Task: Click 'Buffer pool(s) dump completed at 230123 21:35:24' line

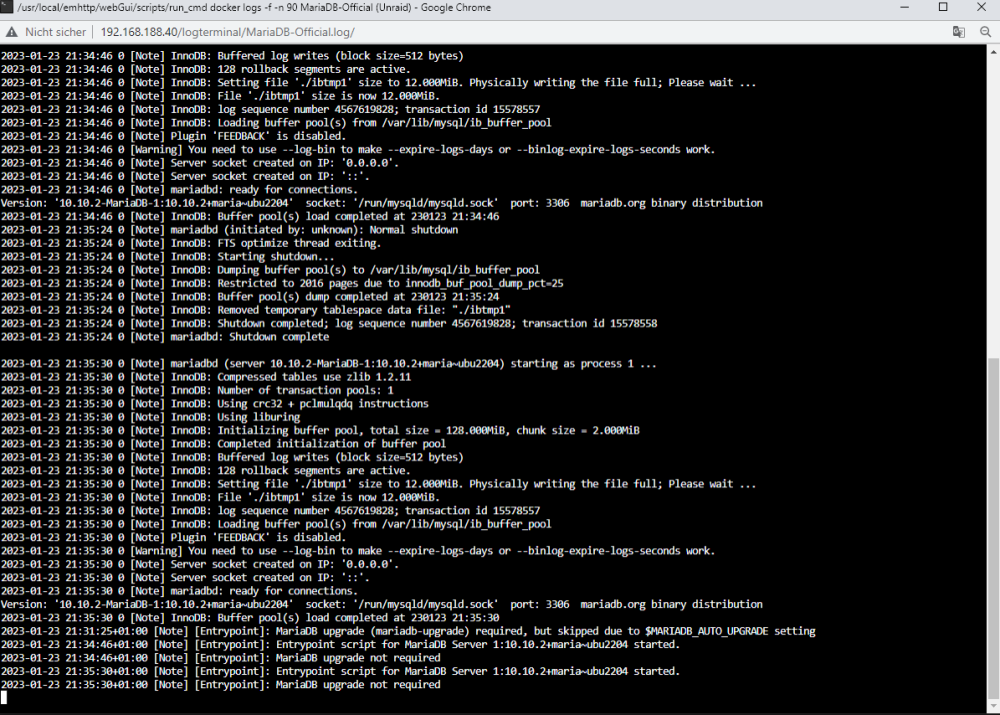Action: pos(250,297)
